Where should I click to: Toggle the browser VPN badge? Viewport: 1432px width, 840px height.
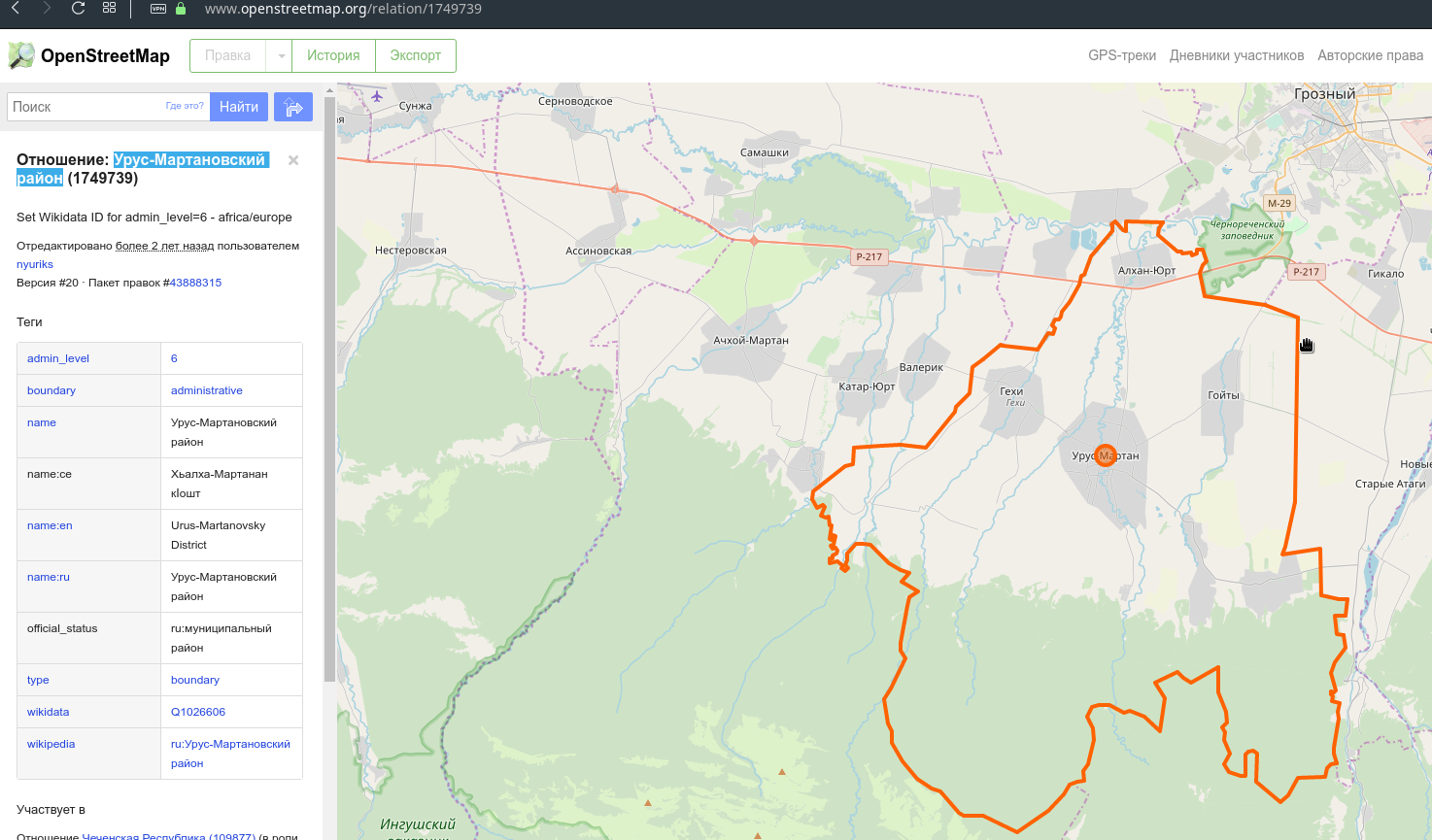pyautogui.click(x=158, y=9)
